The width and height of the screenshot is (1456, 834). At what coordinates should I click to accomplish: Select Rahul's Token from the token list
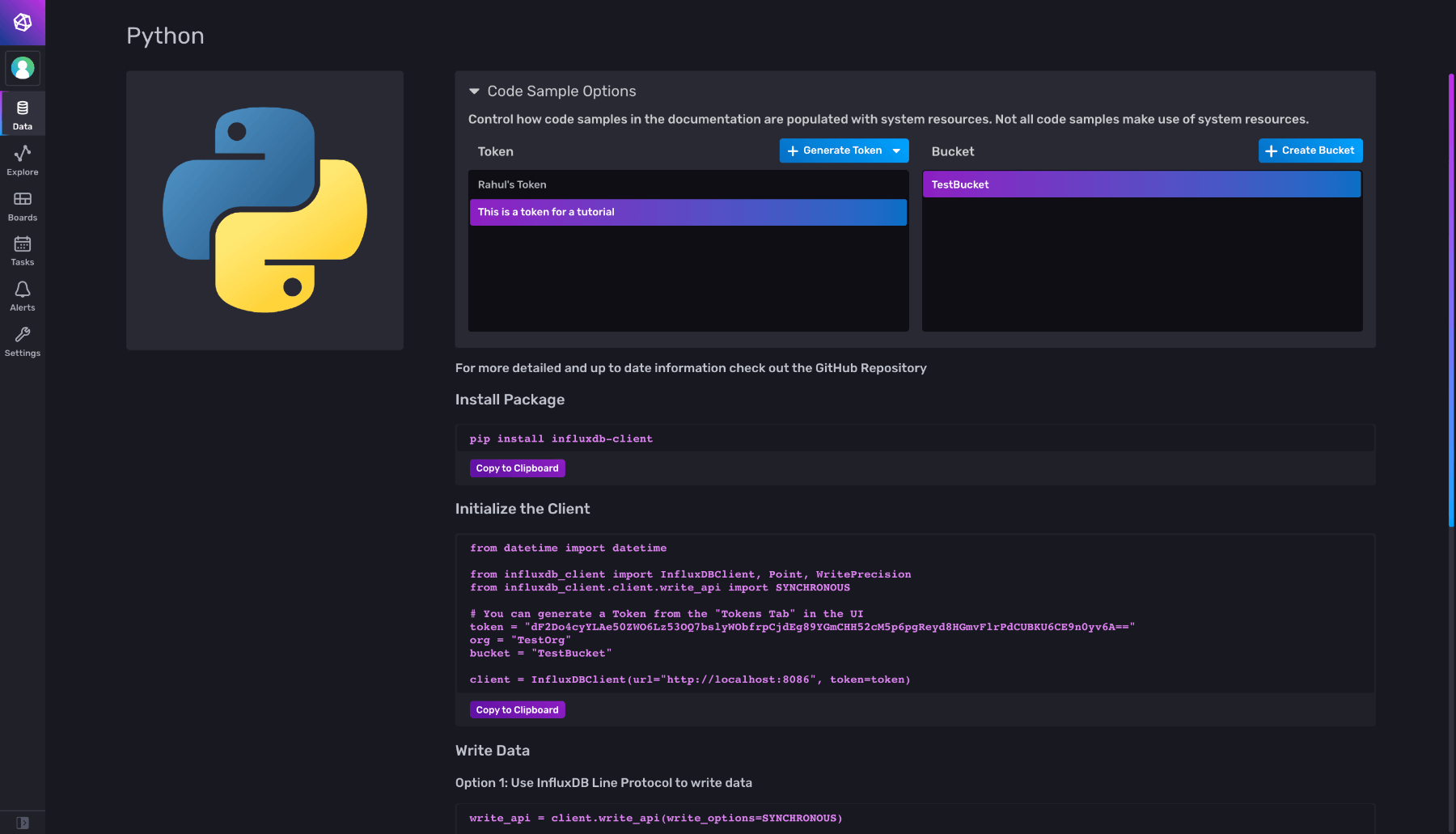coord(688,184)
